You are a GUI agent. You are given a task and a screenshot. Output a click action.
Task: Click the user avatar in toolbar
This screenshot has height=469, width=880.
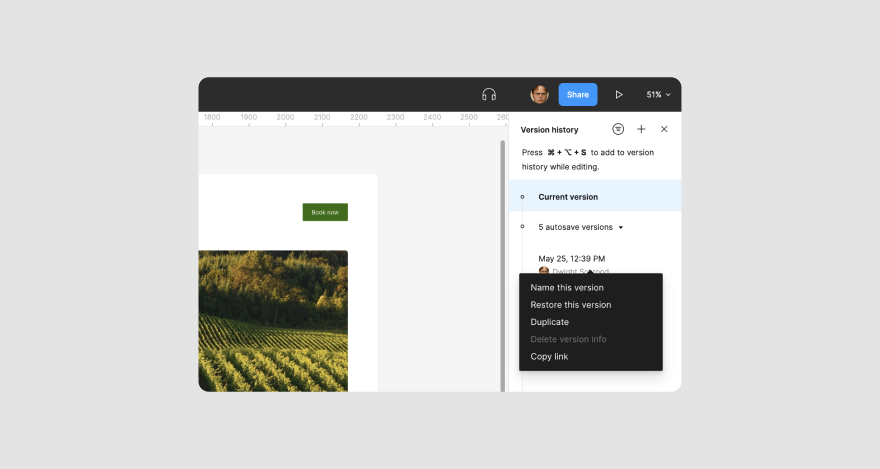[x=539, y=94]
